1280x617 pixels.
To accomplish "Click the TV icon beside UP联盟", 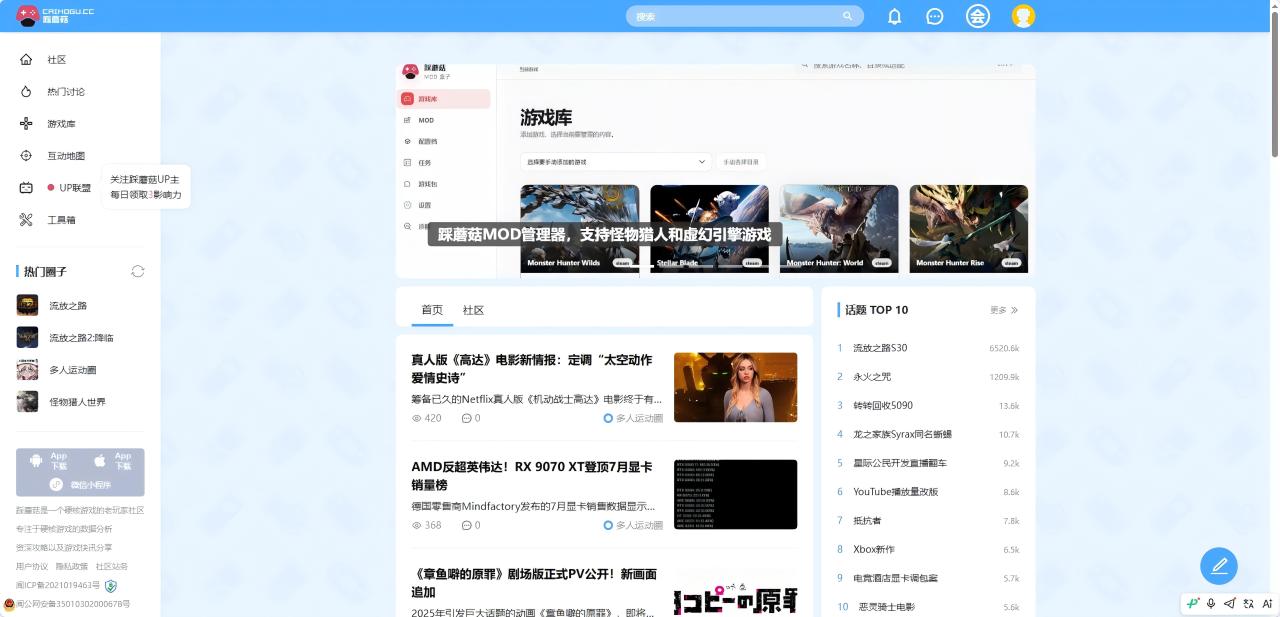I will click(26, 188).
